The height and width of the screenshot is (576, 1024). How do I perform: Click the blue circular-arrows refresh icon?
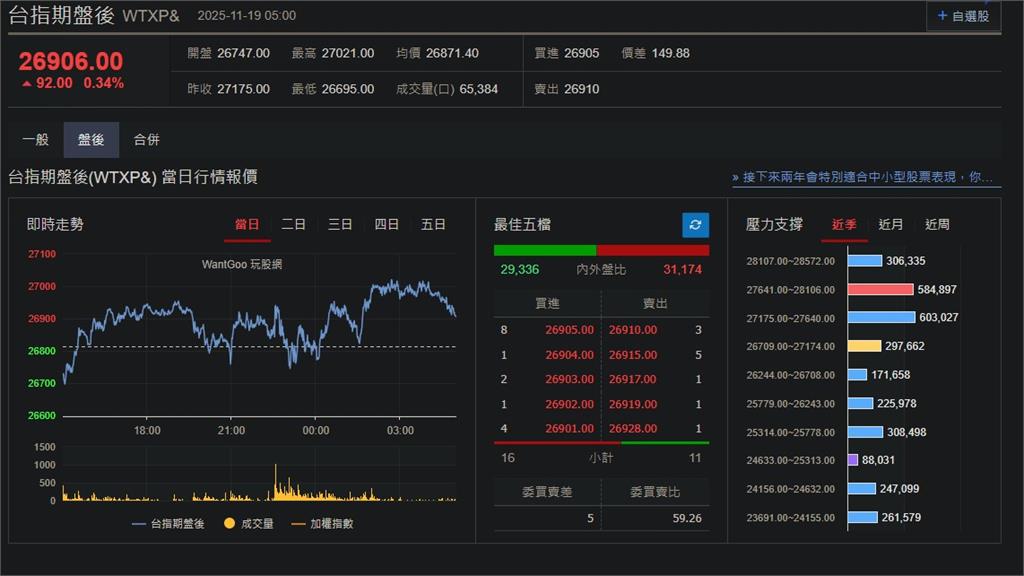[694, 225]
